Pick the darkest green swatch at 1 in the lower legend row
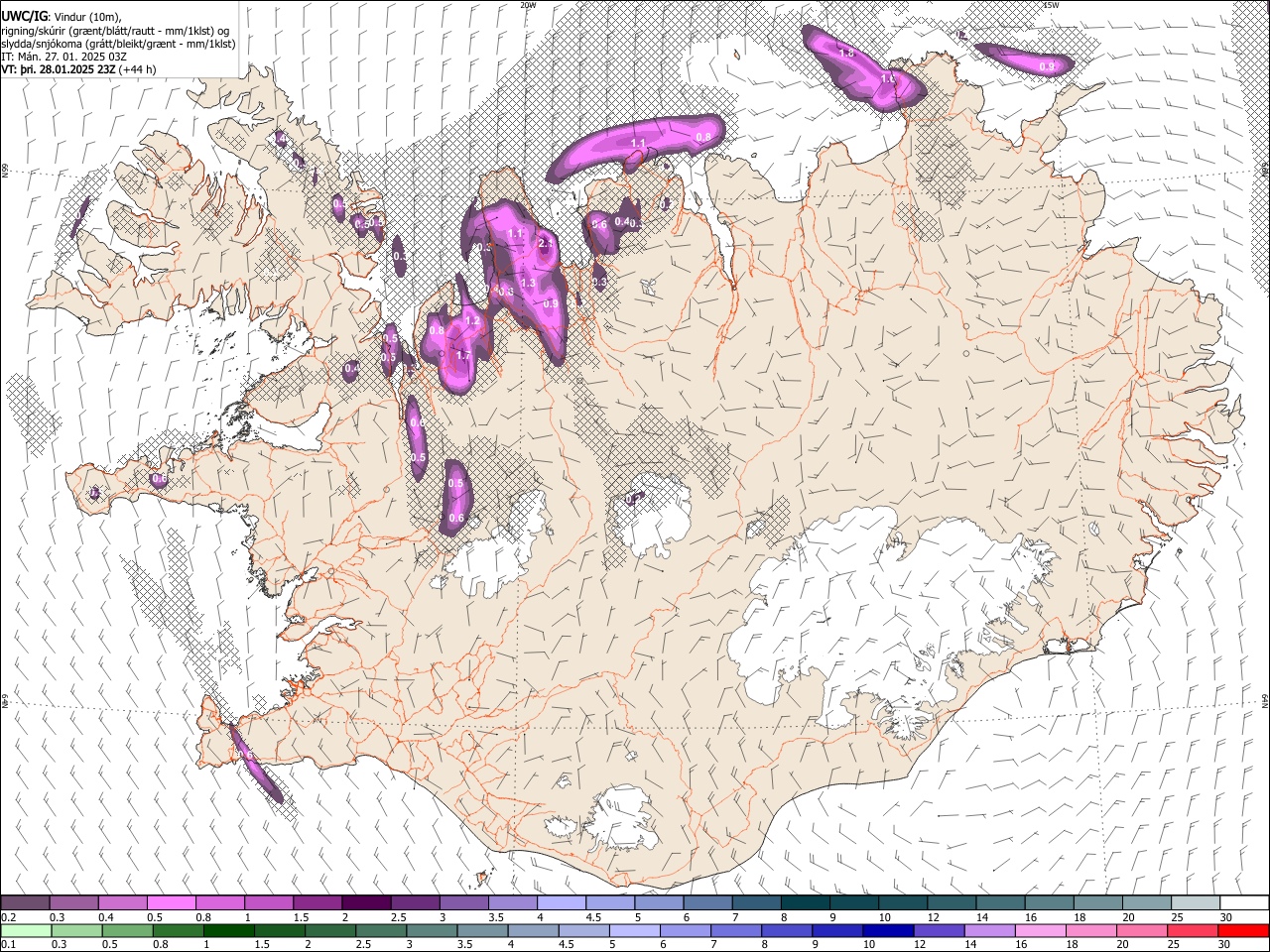This screenshot has width=1270, height=952. point(229,930)
